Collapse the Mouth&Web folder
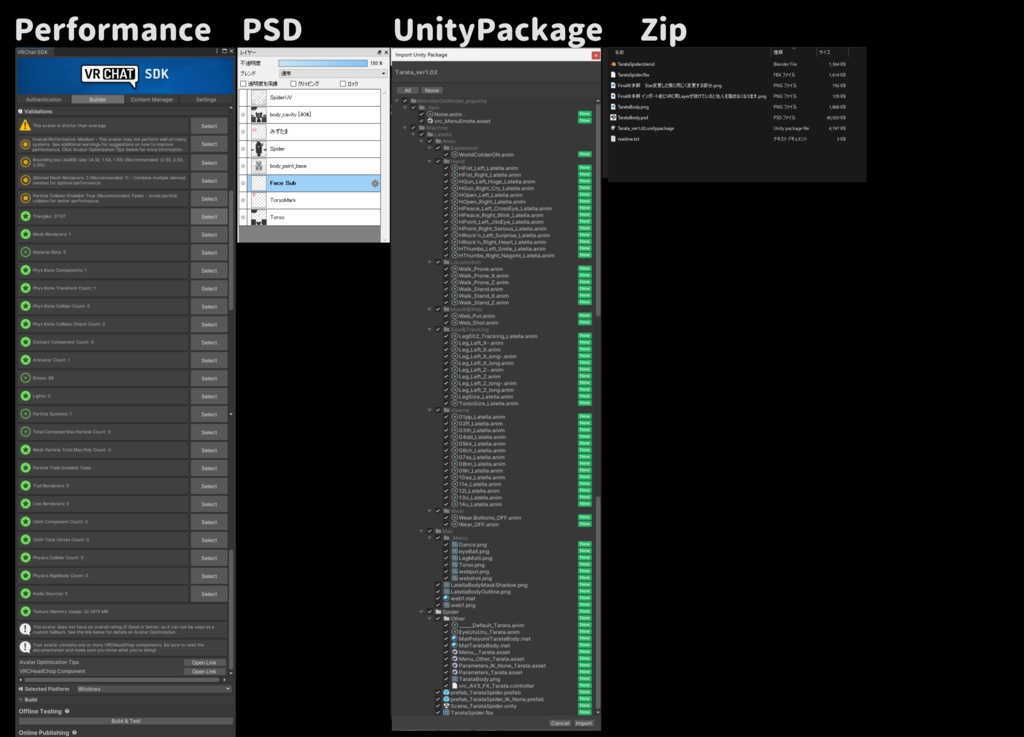Image resolution: width=1024 pixels, height=737 pixels. [430, 309]
